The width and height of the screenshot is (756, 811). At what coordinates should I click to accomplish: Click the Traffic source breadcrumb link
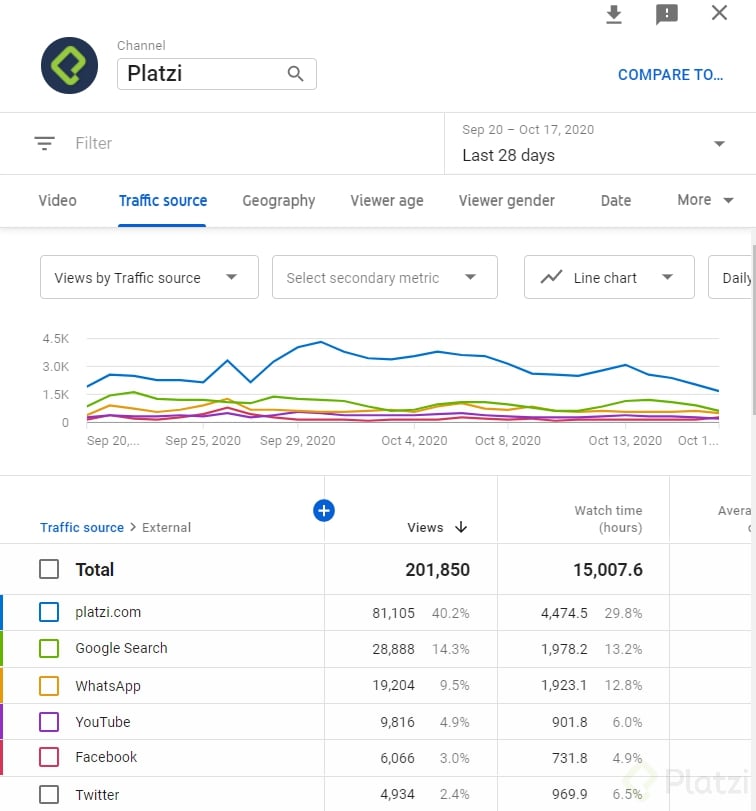point(82,527)
